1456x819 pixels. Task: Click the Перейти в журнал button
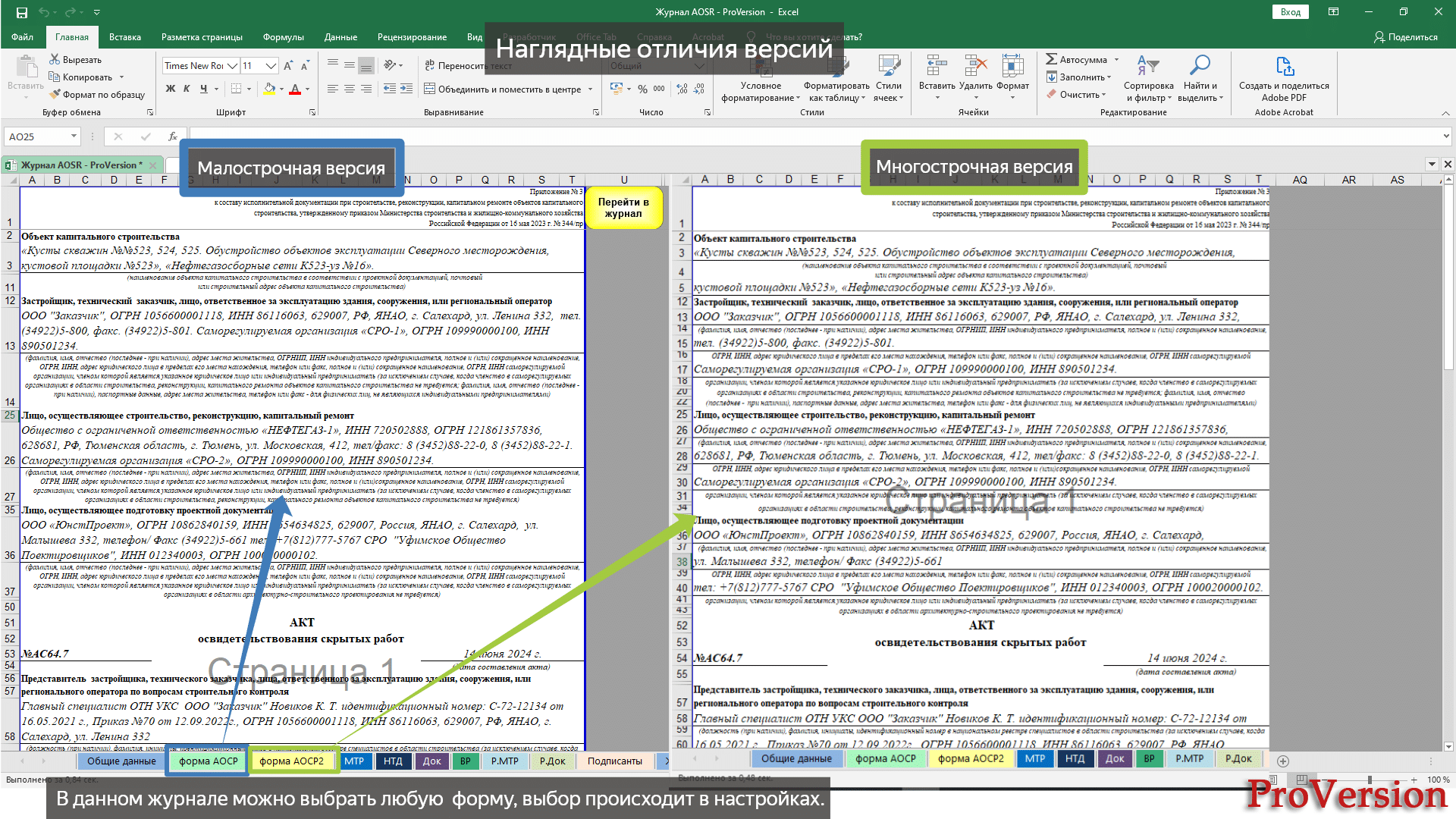623,208
